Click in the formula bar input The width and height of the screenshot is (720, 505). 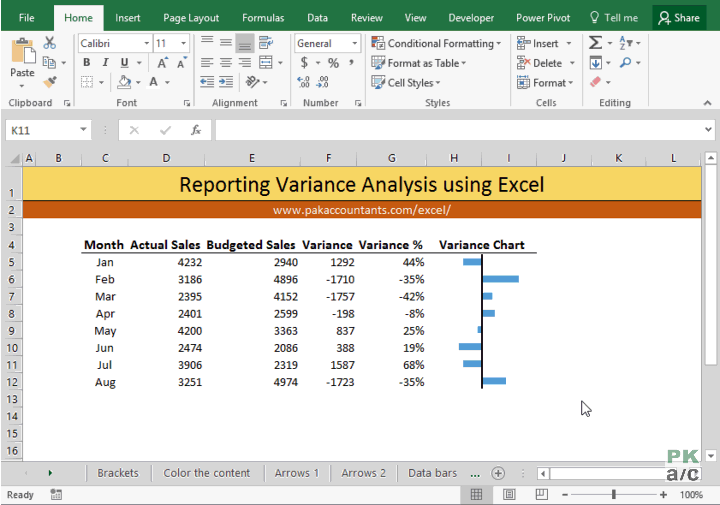459,130
